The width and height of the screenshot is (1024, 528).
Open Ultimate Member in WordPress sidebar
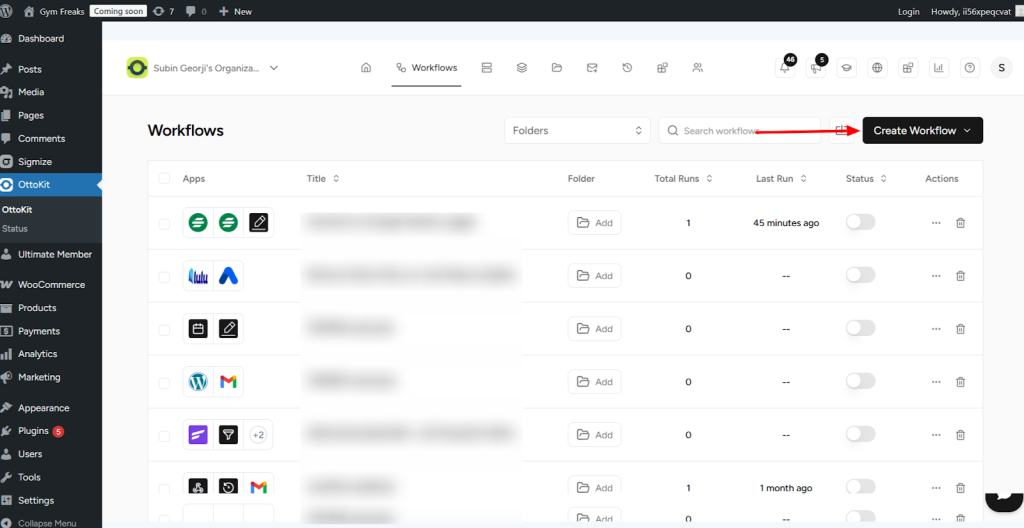pyautogui.click(x=54, y=254)
